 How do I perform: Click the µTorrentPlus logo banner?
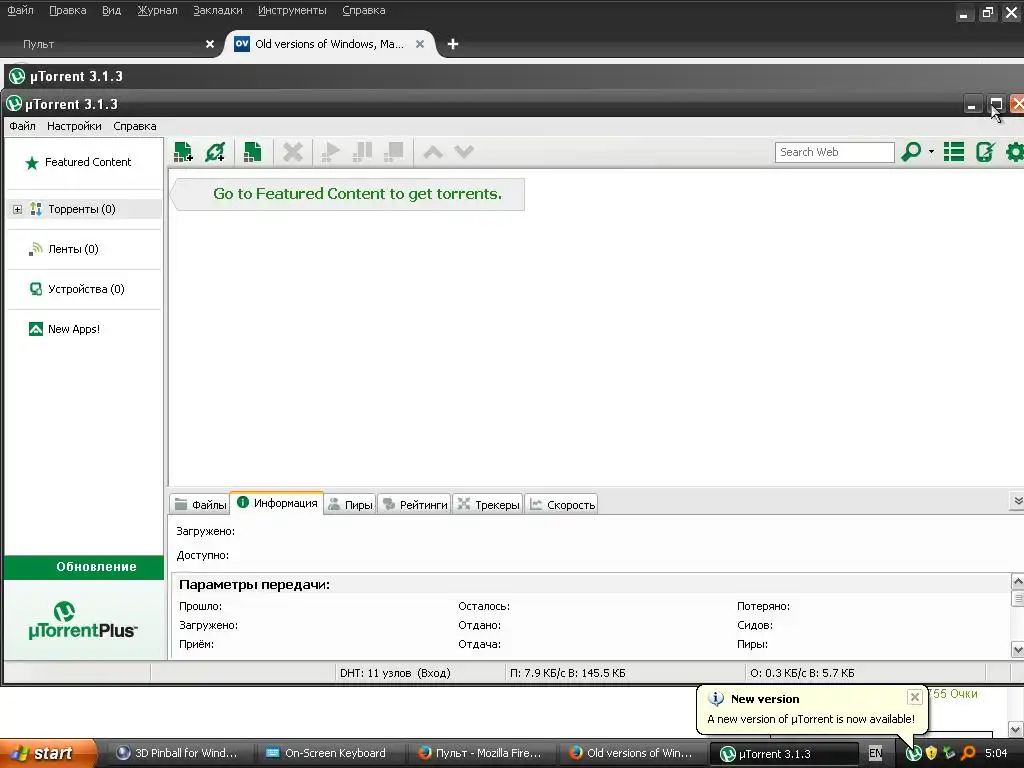[84, 620]
